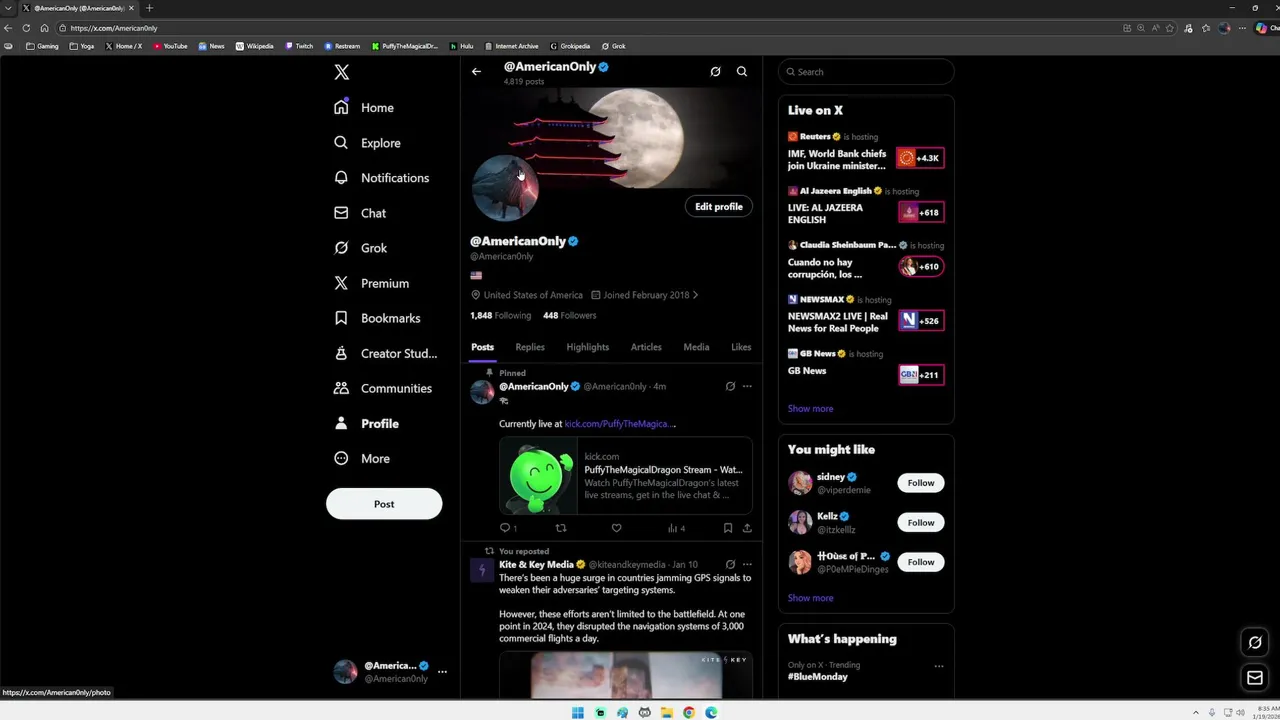The width and height of the screenshot is (1280, 720).
Task: Open more menu on Kite & Key post
Action: coord(747,564)
